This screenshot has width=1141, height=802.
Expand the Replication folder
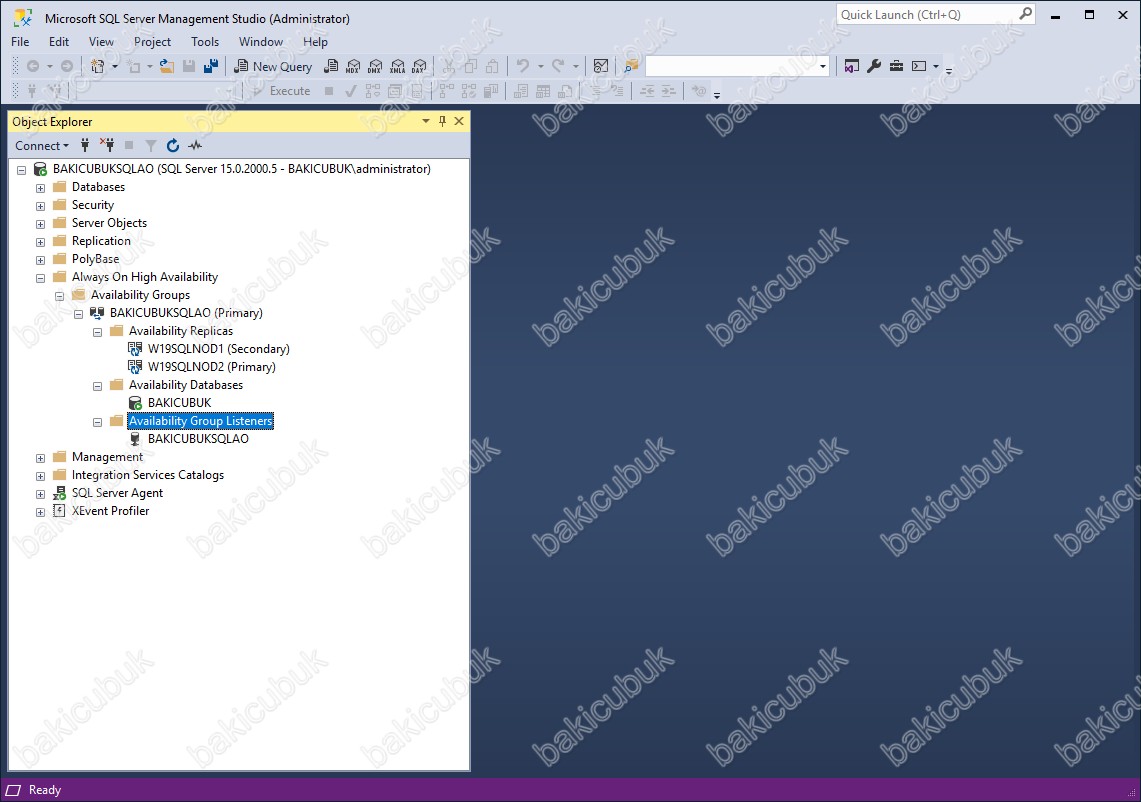[x=40, y=242]
